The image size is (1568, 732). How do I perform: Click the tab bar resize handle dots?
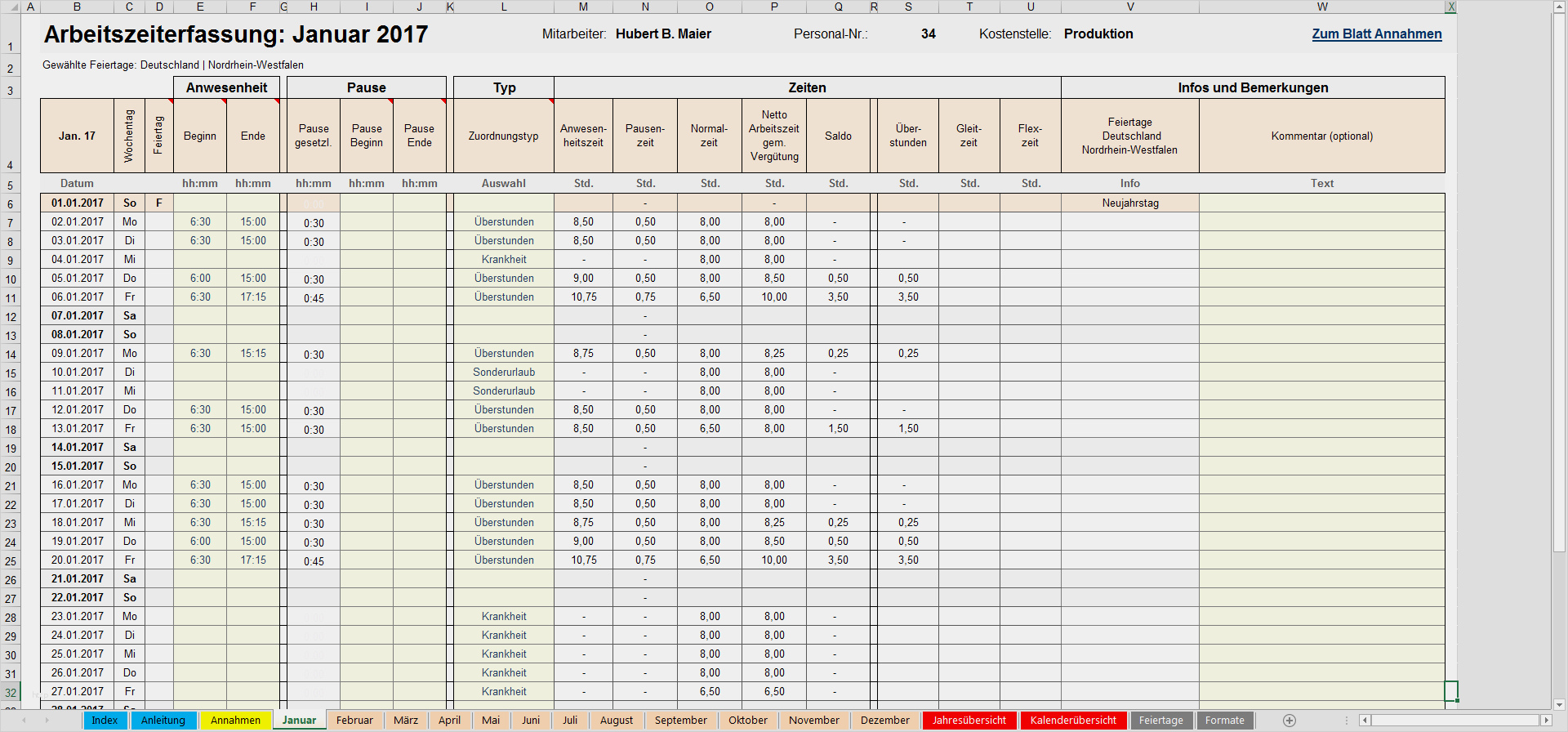pos(1347,721)
